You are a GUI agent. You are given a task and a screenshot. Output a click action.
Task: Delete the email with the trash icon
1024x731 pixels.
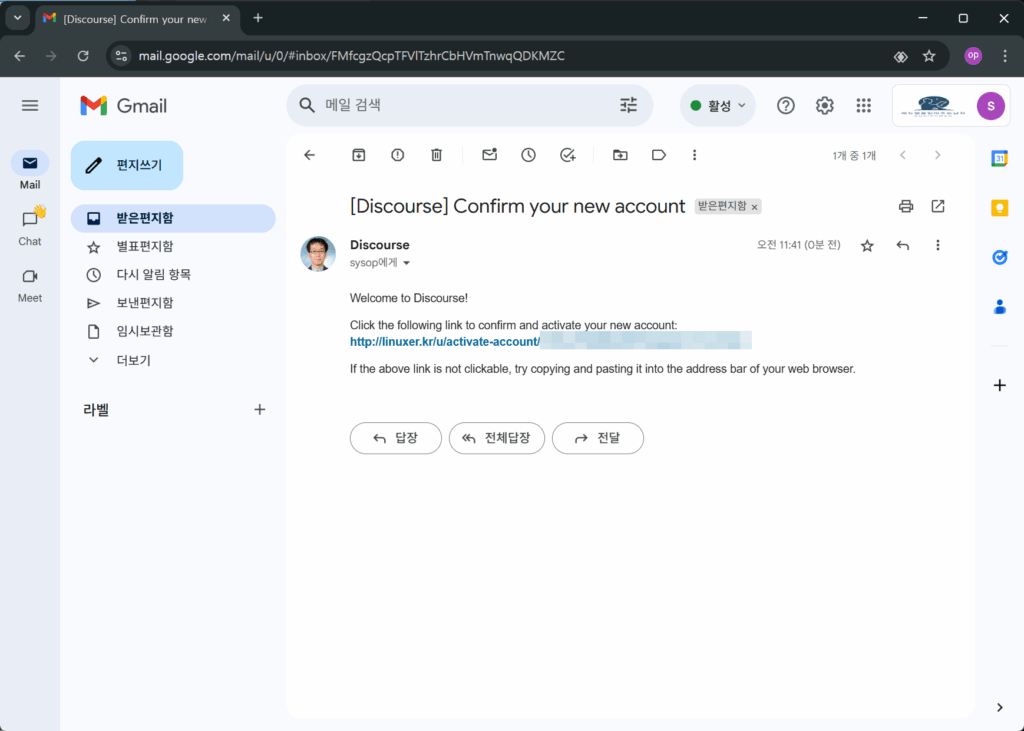tap(436, 155)
